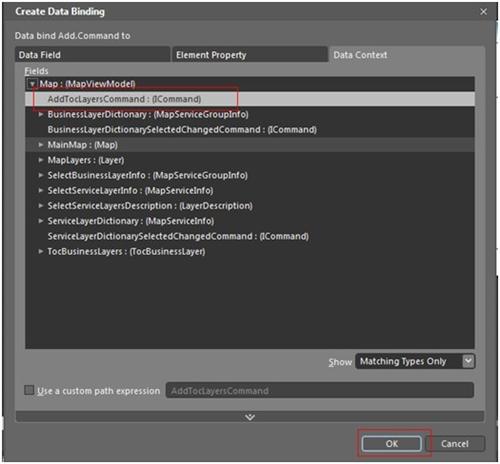The width and height of the screenshot is (500, 464).
Task: Close the Create Data Binding dialog
Action: (483, 12)
